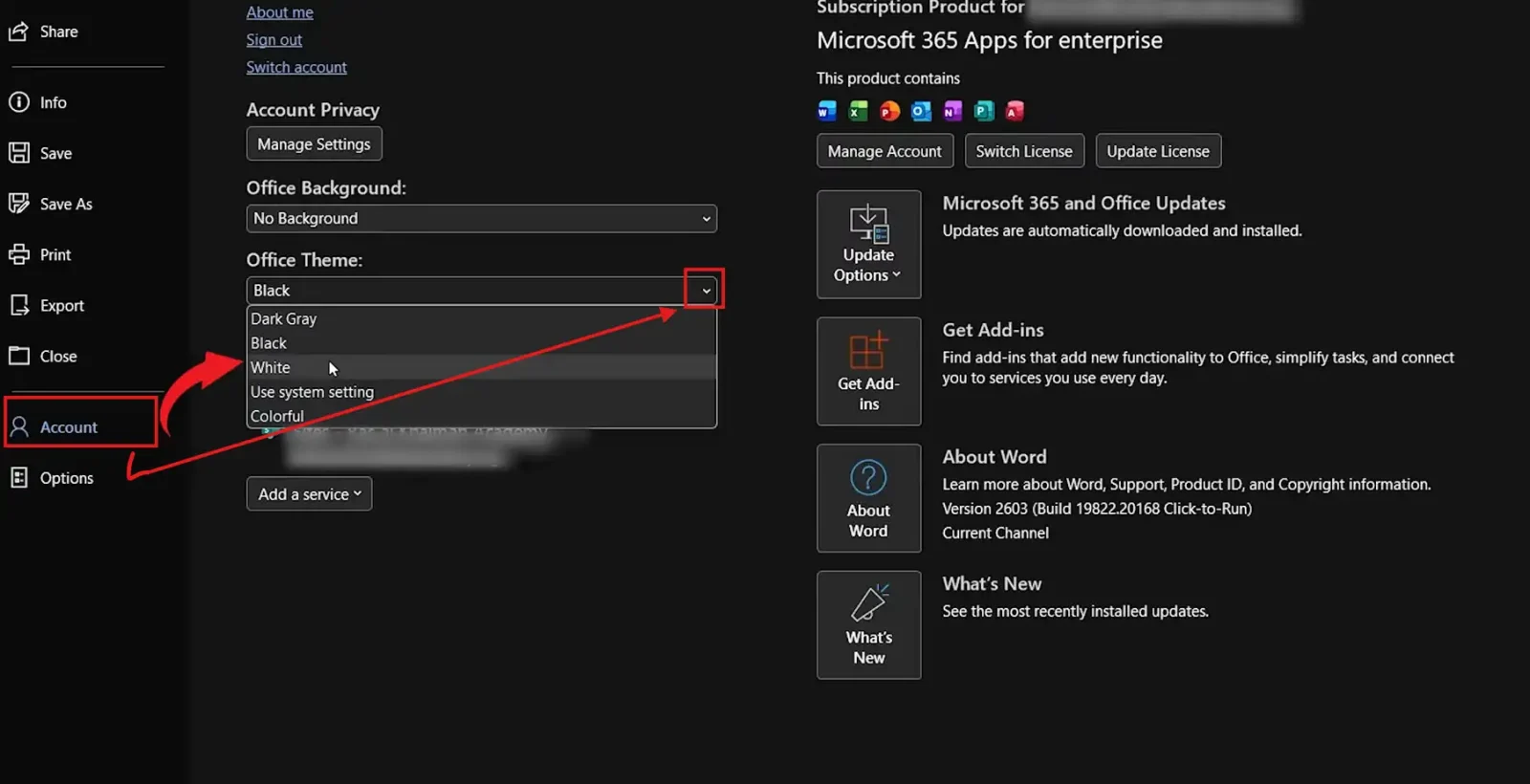Click the Save As icon
The width and height of the screenshot is (1530, 784).
point(19,204)
